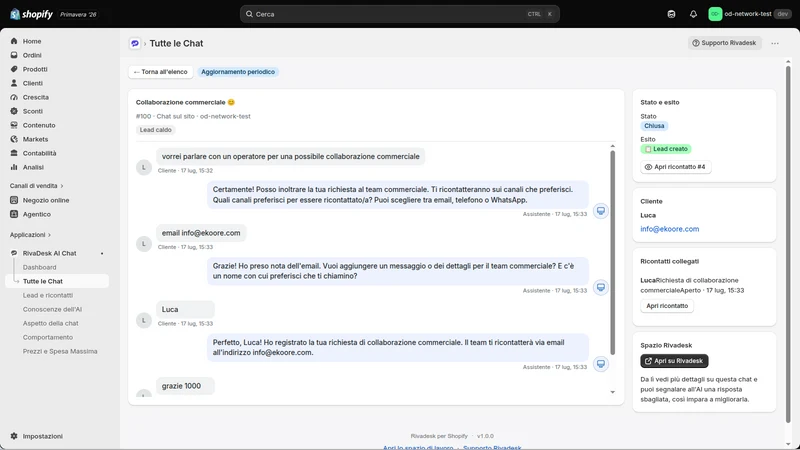This screenshot has width=800, height=450.
Task: Click the Chiusa status badge
Action: 654,126
